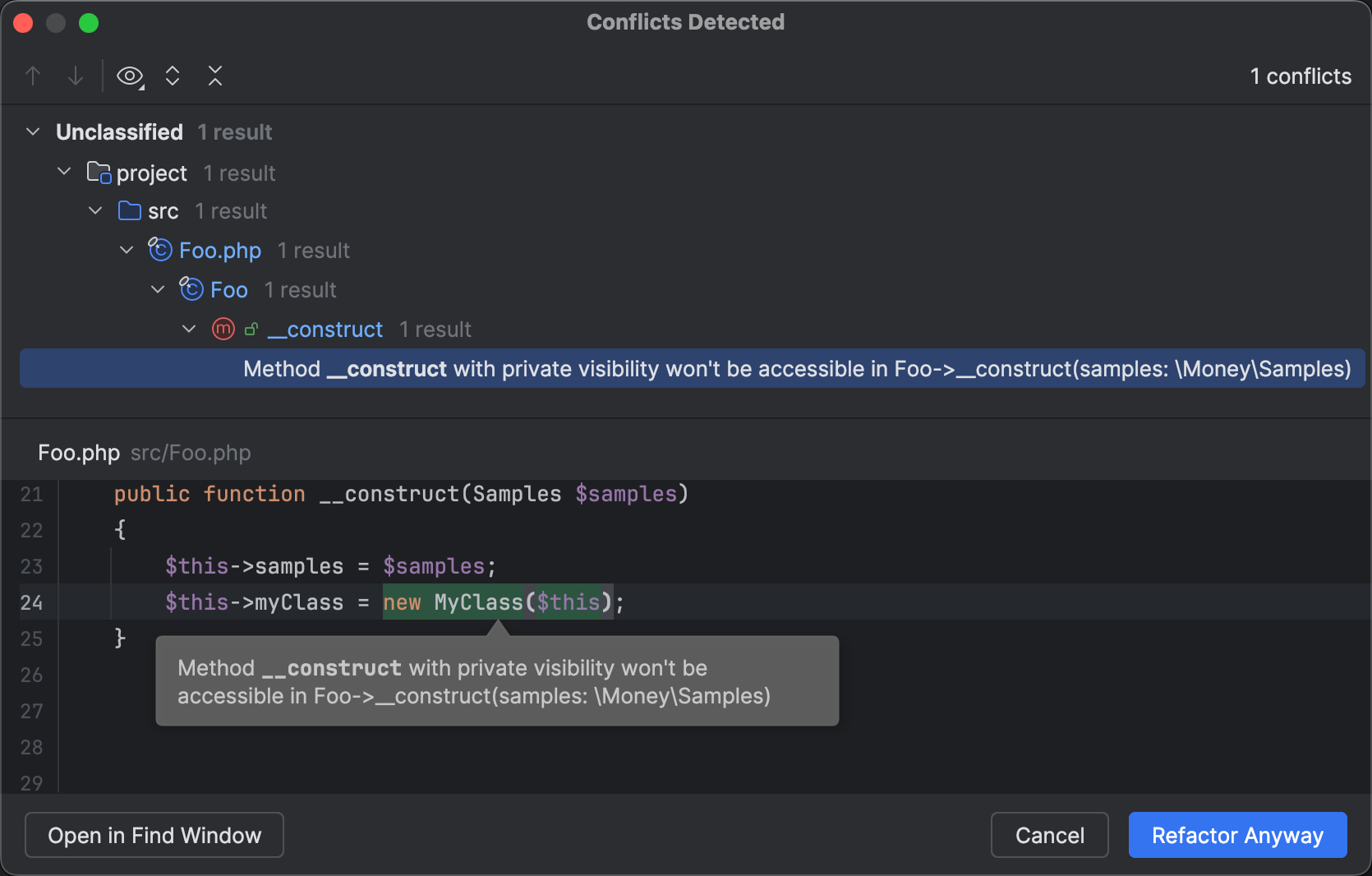The image size is (1372, 876).
Task: Collapse the Unclassified group
Action: [x=33, y=131]
